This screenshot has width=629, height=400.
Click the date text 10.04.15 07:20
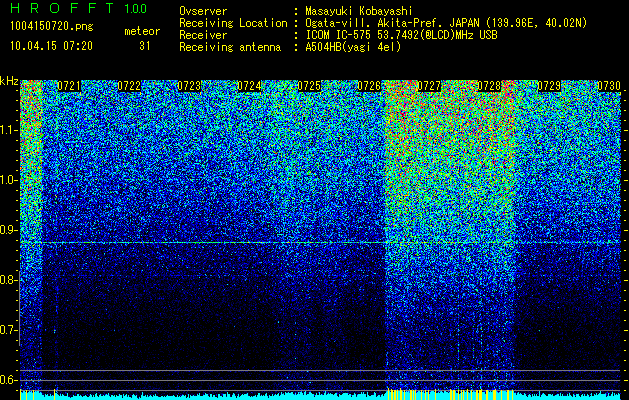(x=51, y=46)
